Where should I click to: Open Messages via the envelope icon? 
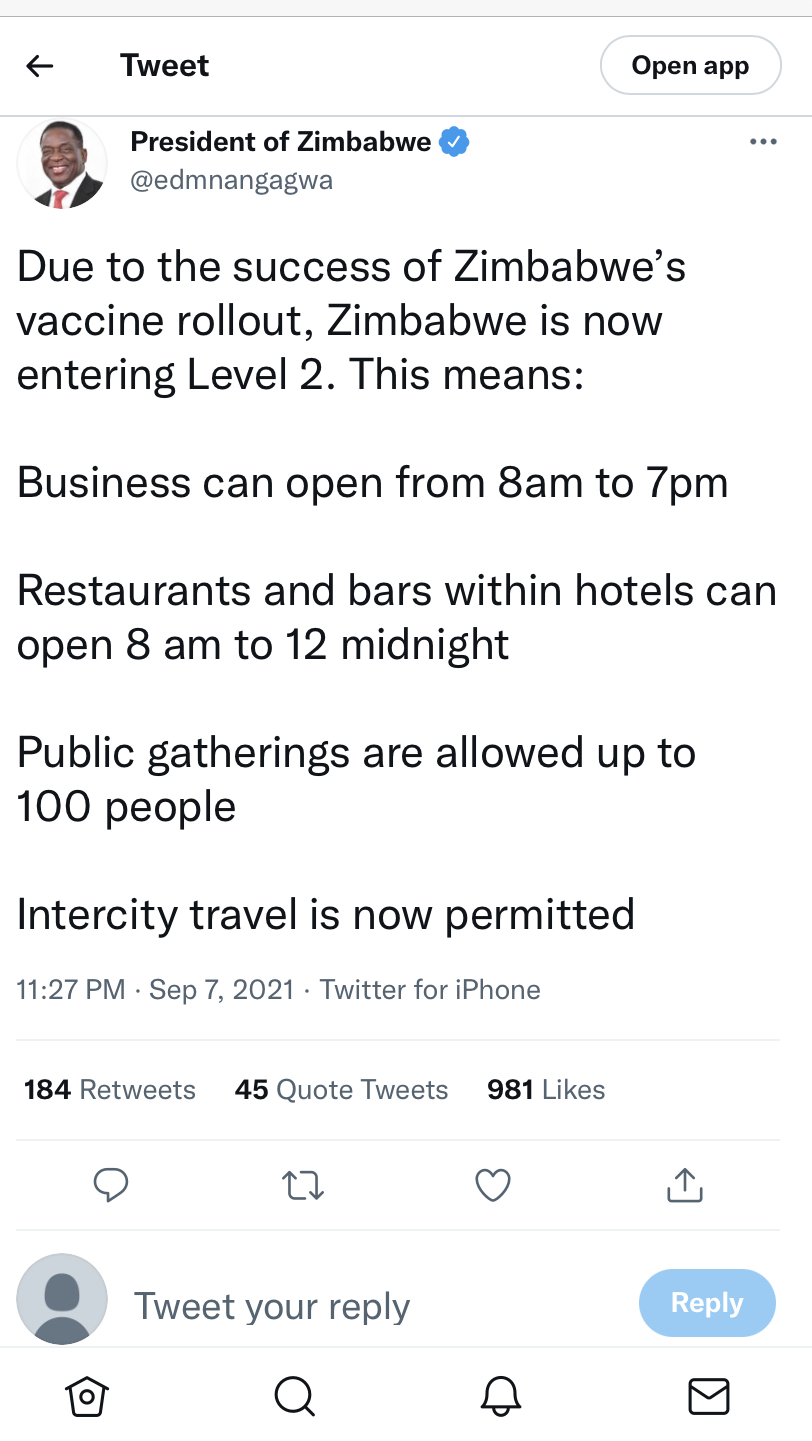click(710, 1396)
